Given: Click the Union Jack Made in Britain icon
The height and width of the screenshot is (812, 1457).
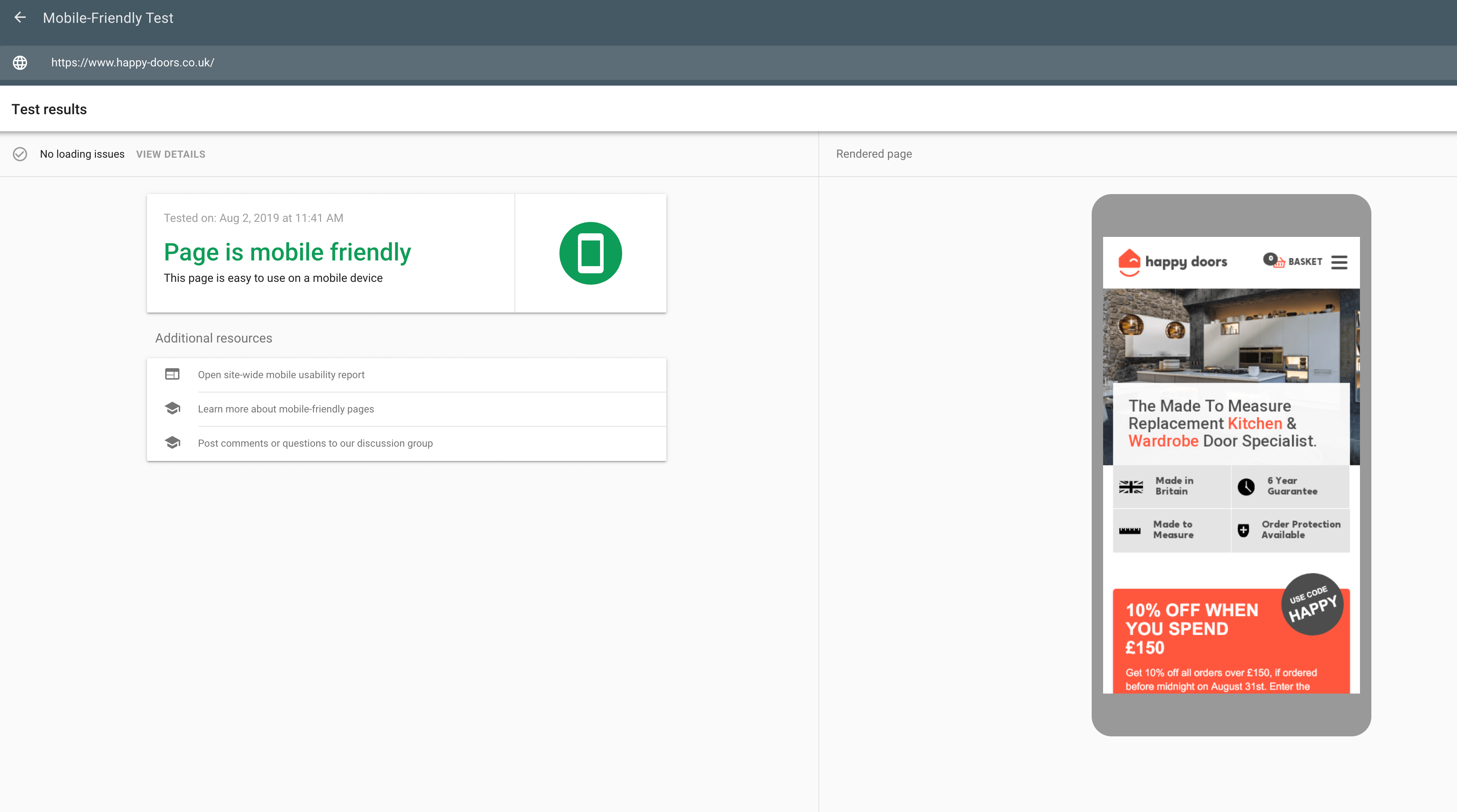Looking at the screenshot, I should tap(1131, 487).
